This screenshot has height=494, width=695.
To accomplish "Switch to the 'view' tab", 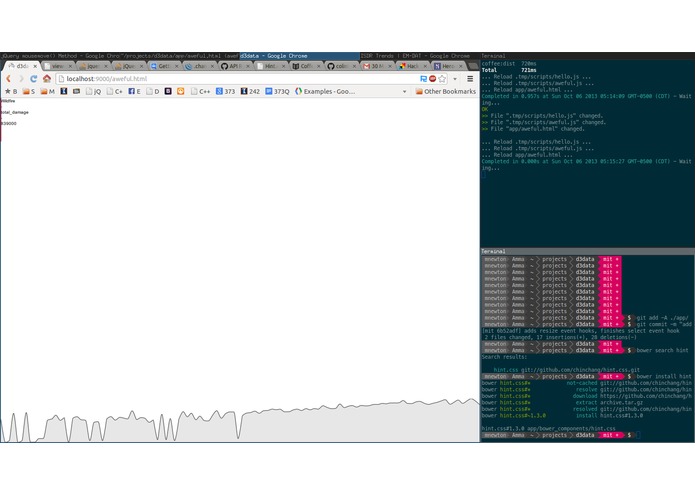I will coord(57,66).
